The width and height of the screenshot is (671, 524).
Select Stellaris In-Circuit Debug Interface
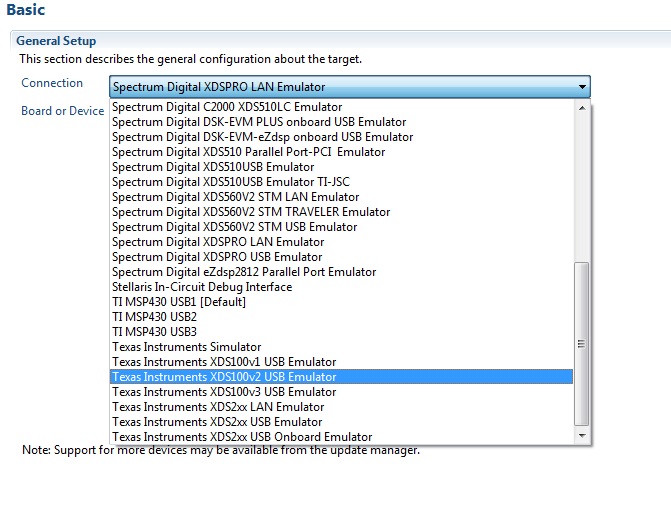(x=341, y=287)
